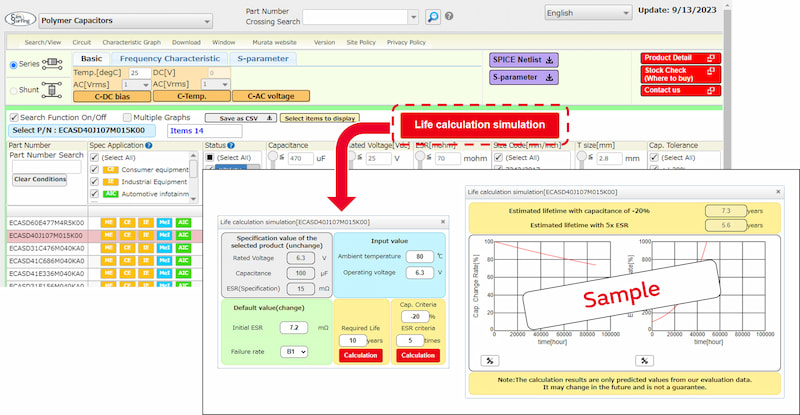This screenshot has height=415, width=800.
Task: Select the Series radio button
Action: coord(13,65)
